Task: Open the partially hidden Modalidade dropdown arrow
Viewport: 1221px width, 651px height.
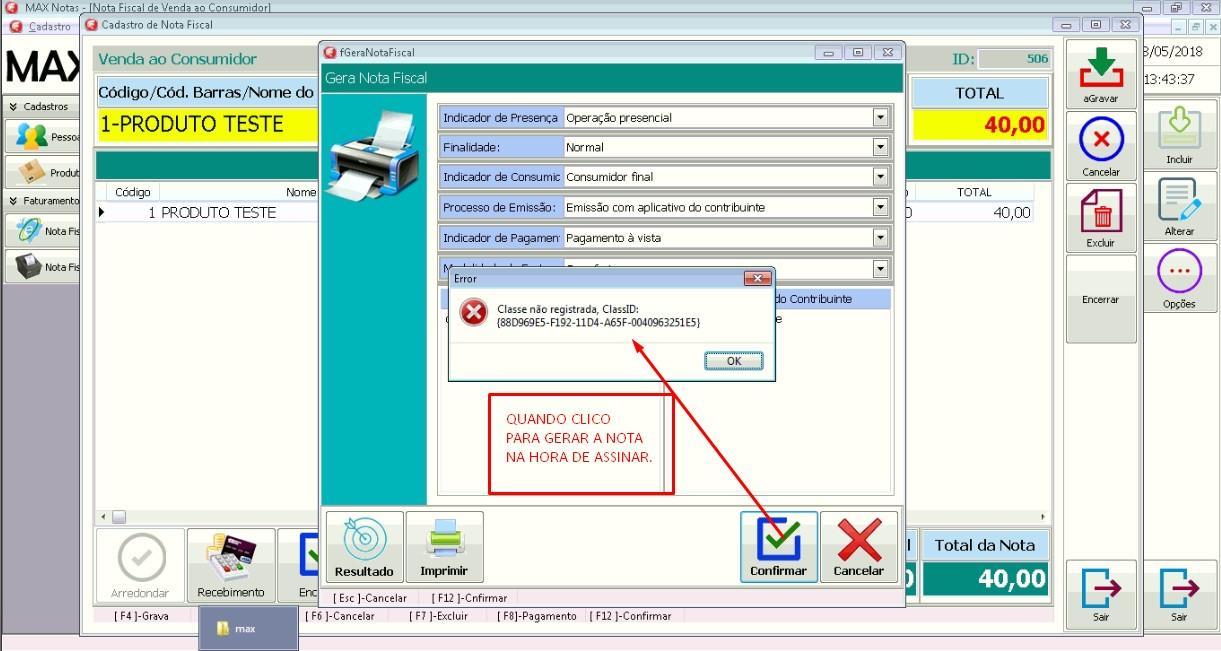Action: 880,268
